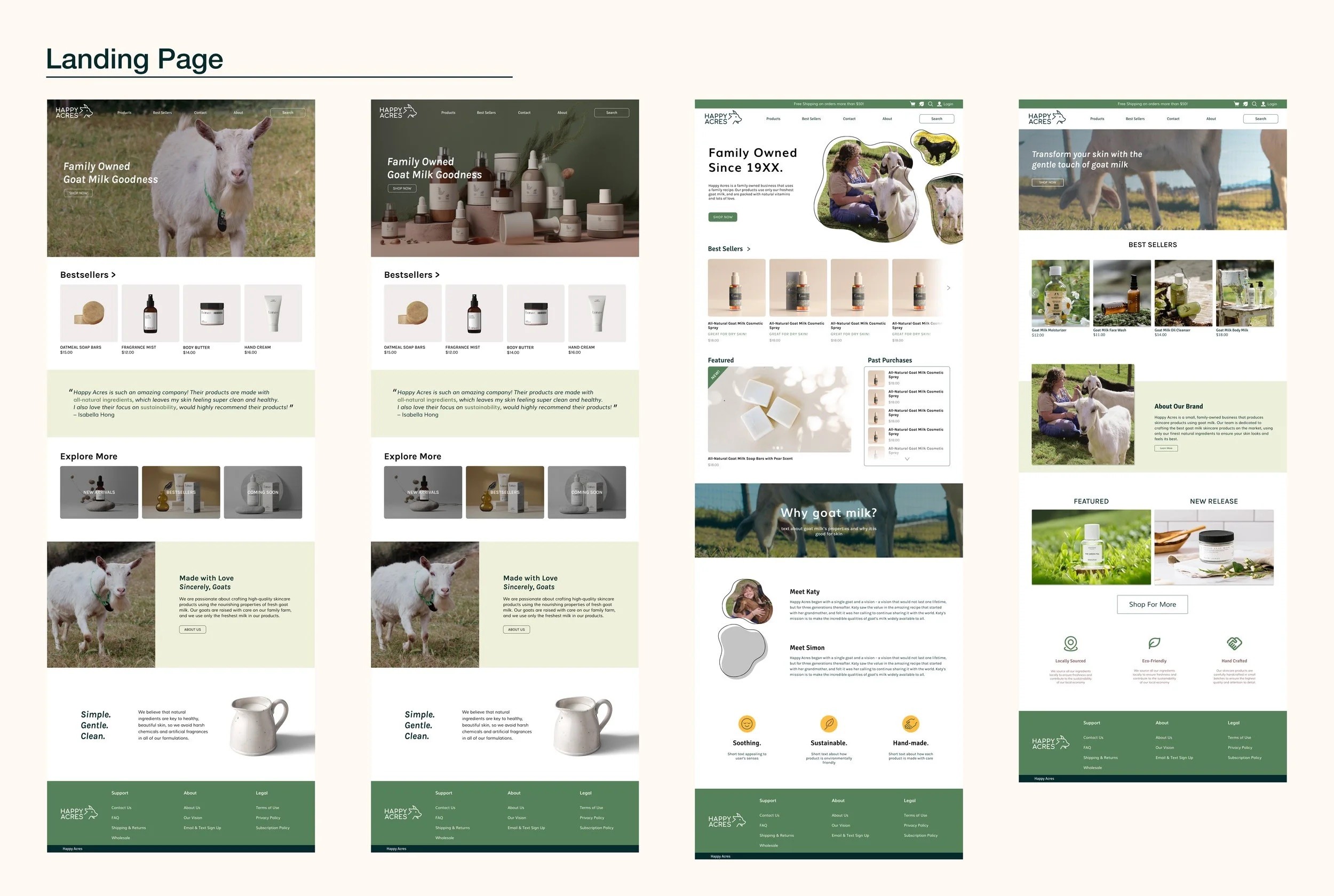
Task: Click the 'Shop For More' button
Action: (x=1152, y=605)
